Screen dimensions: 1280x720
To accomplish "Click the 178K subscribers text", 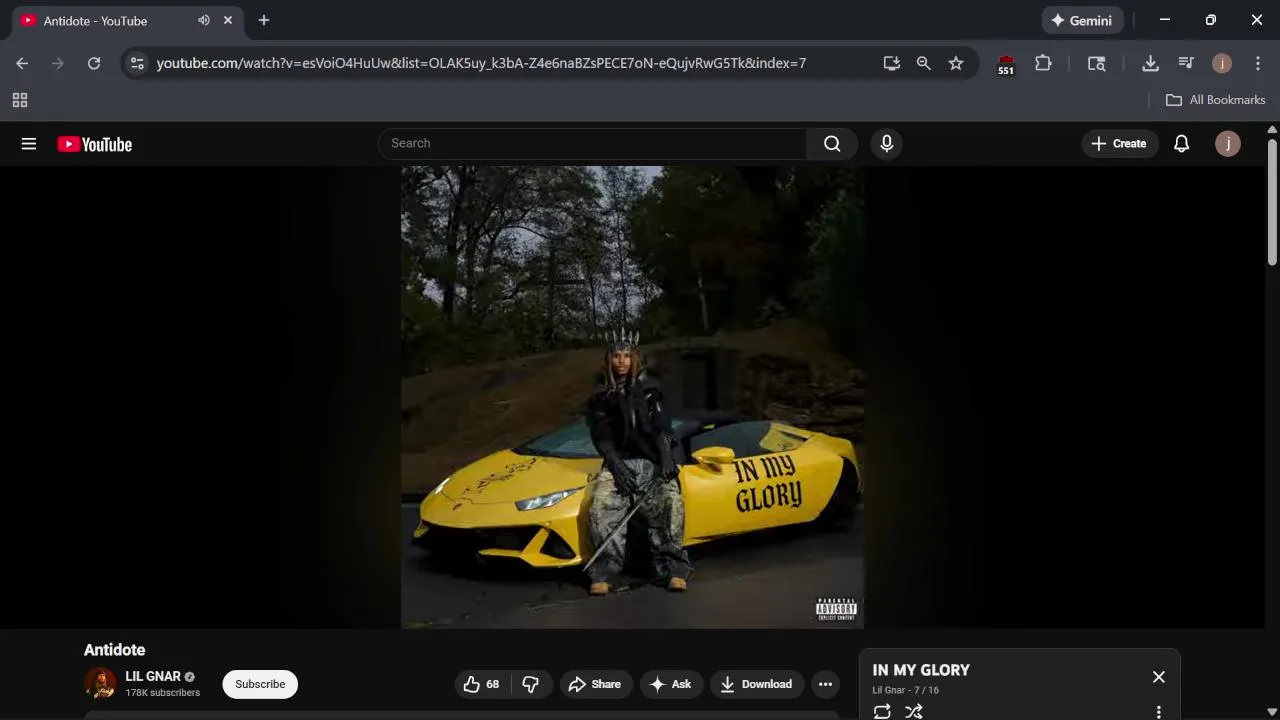I will [163, 693].
